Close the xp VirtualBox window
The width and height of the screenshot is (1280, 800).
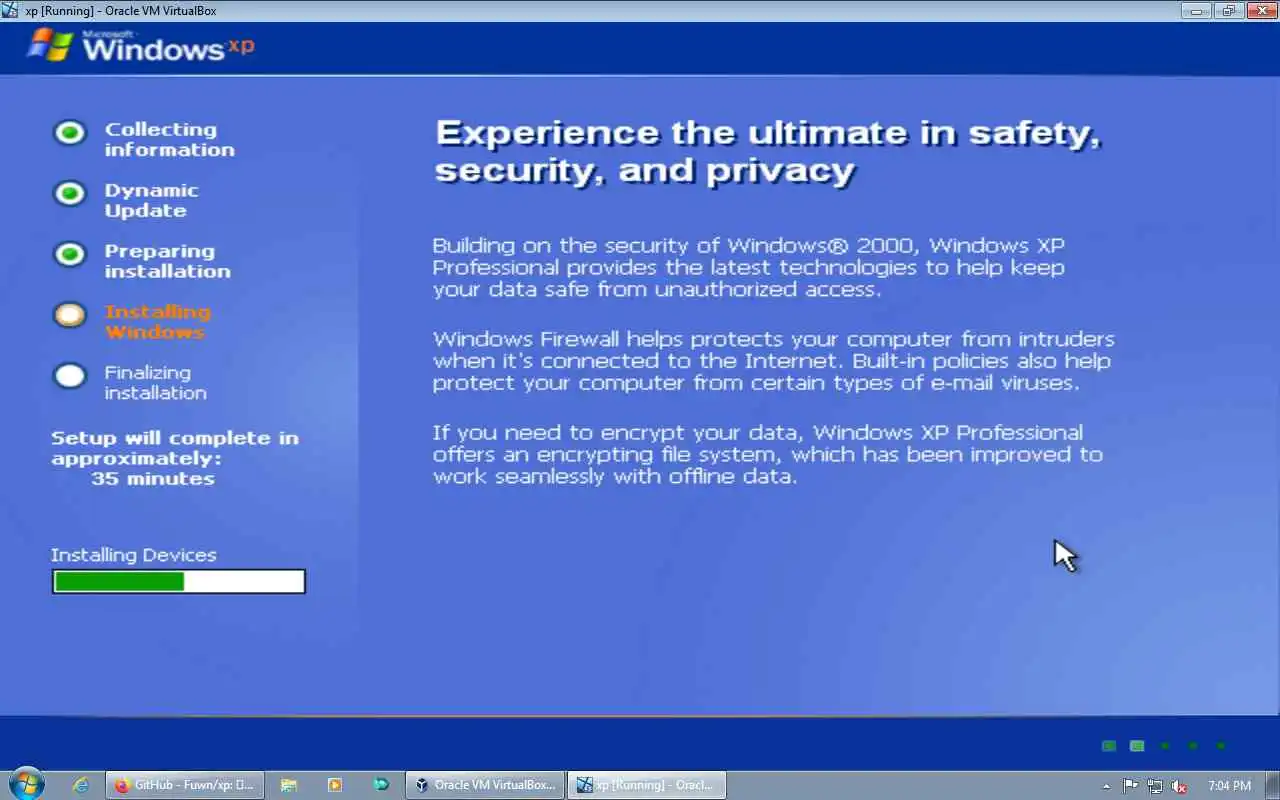tap(1261, 11)
